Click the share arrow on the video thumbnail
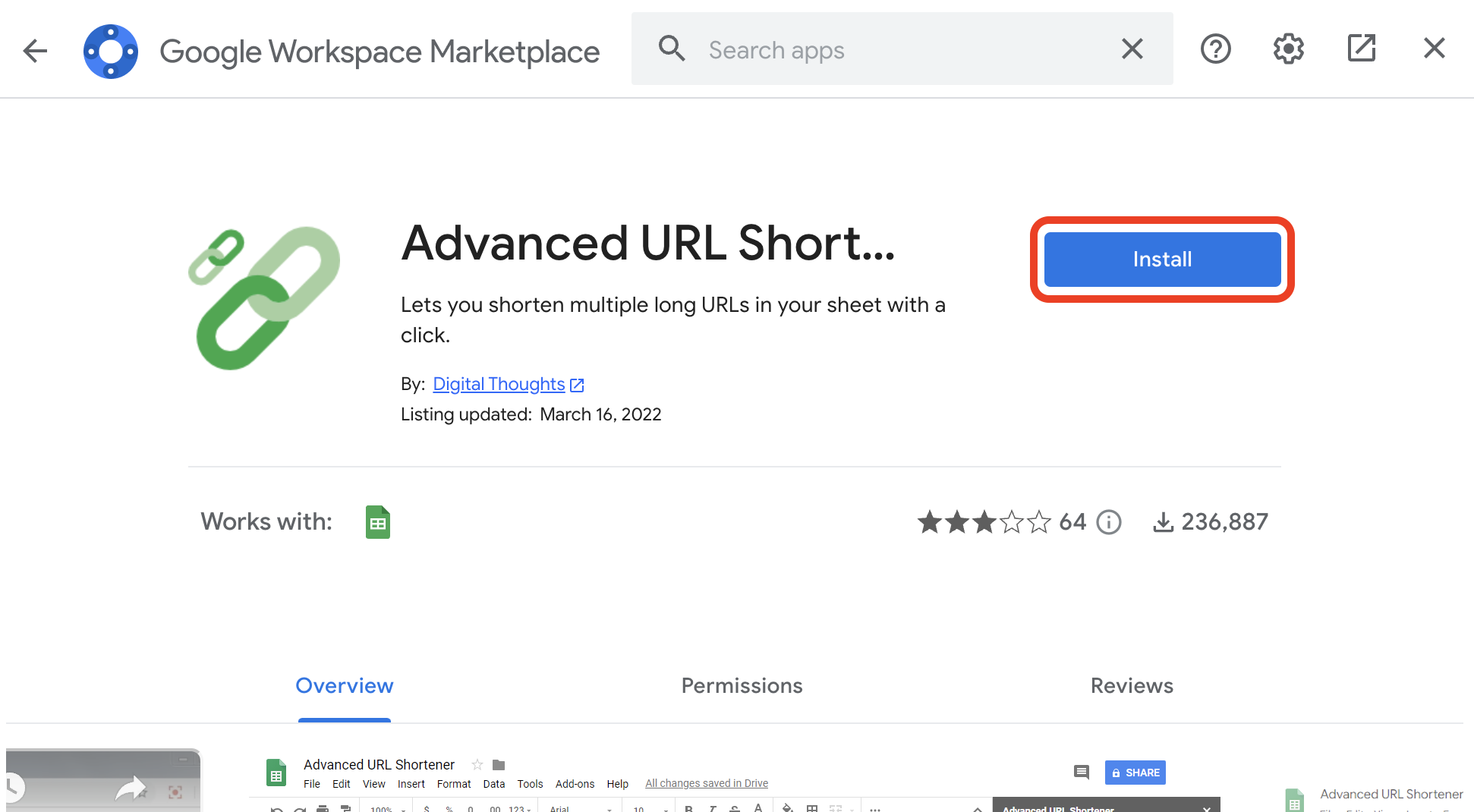Screen dimensions: 1474x812 pyautogui.click(x=131, y=788)
